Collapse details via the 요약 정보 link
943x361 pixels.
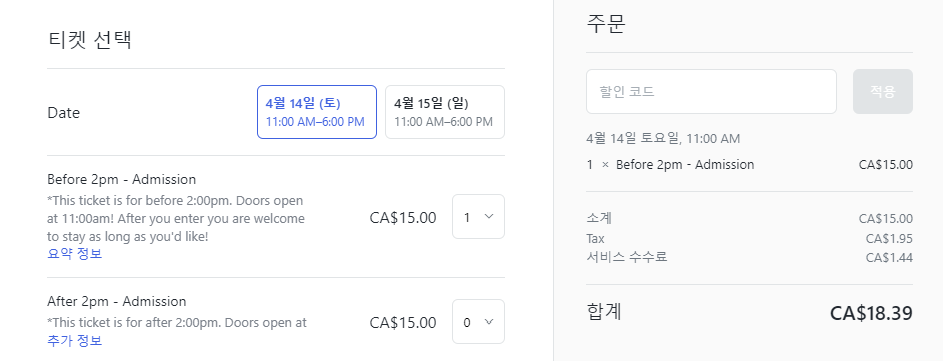click(x=75, y=254)
